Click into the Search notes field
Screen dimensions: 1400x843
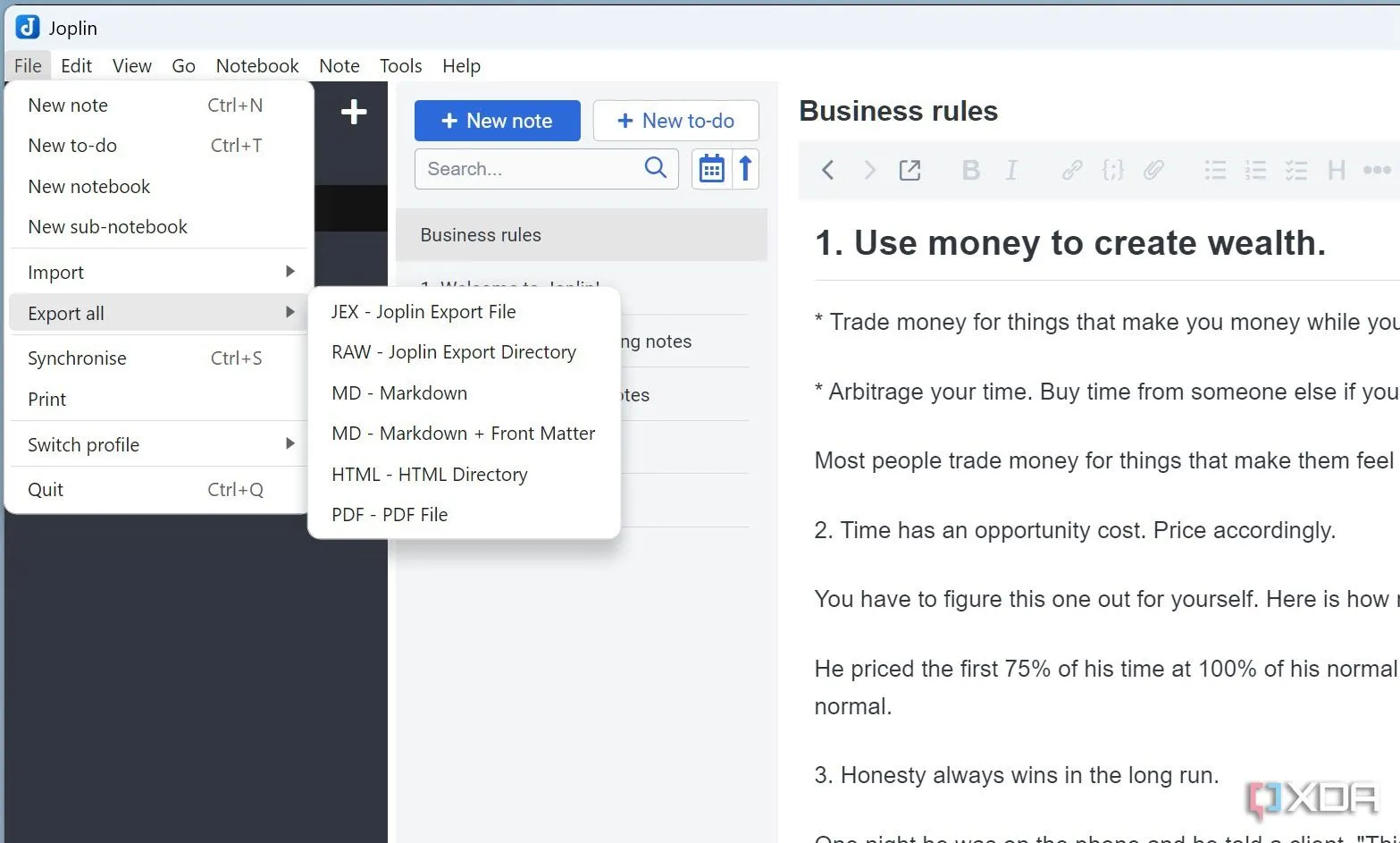[x=547, y=168]
